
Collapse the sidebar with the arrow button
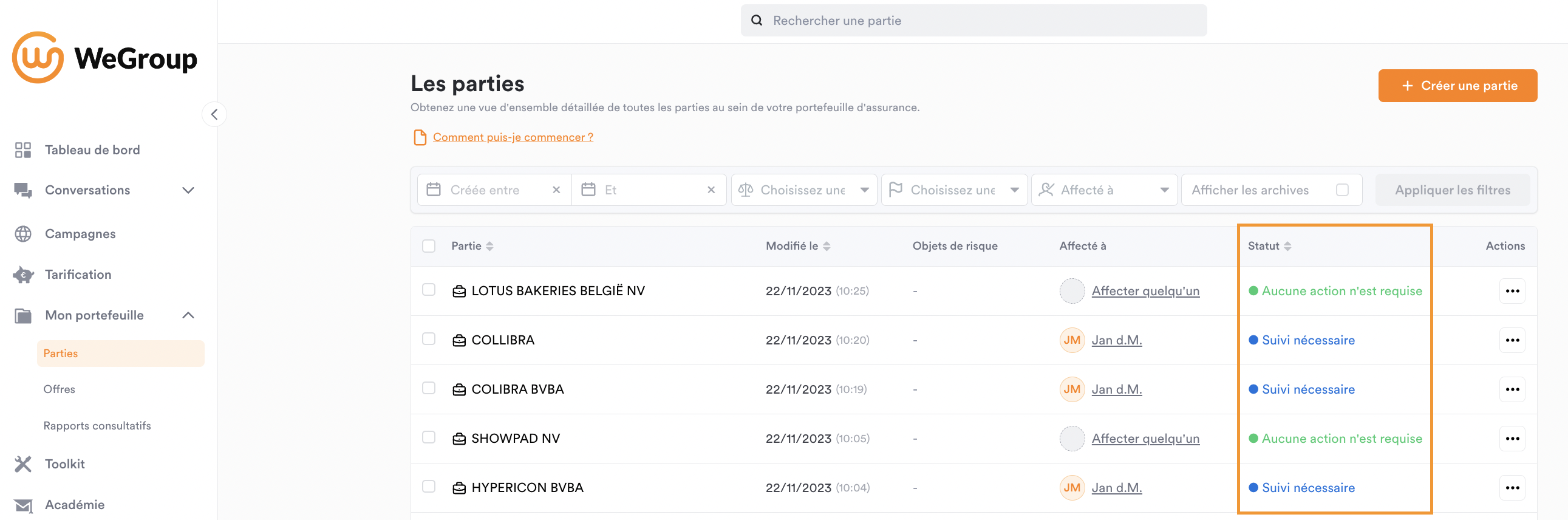pos(214,114)
